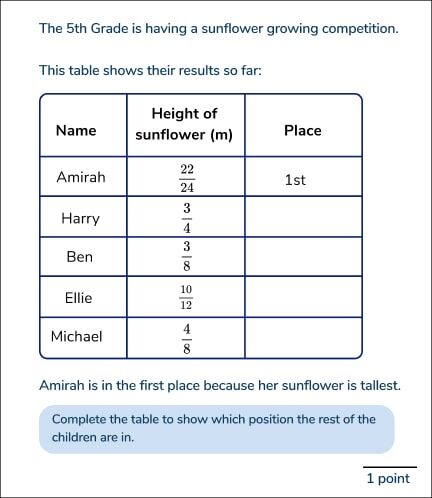
Task: Click Ben's height fraction 3/8
Action: (x=187, y=256)
